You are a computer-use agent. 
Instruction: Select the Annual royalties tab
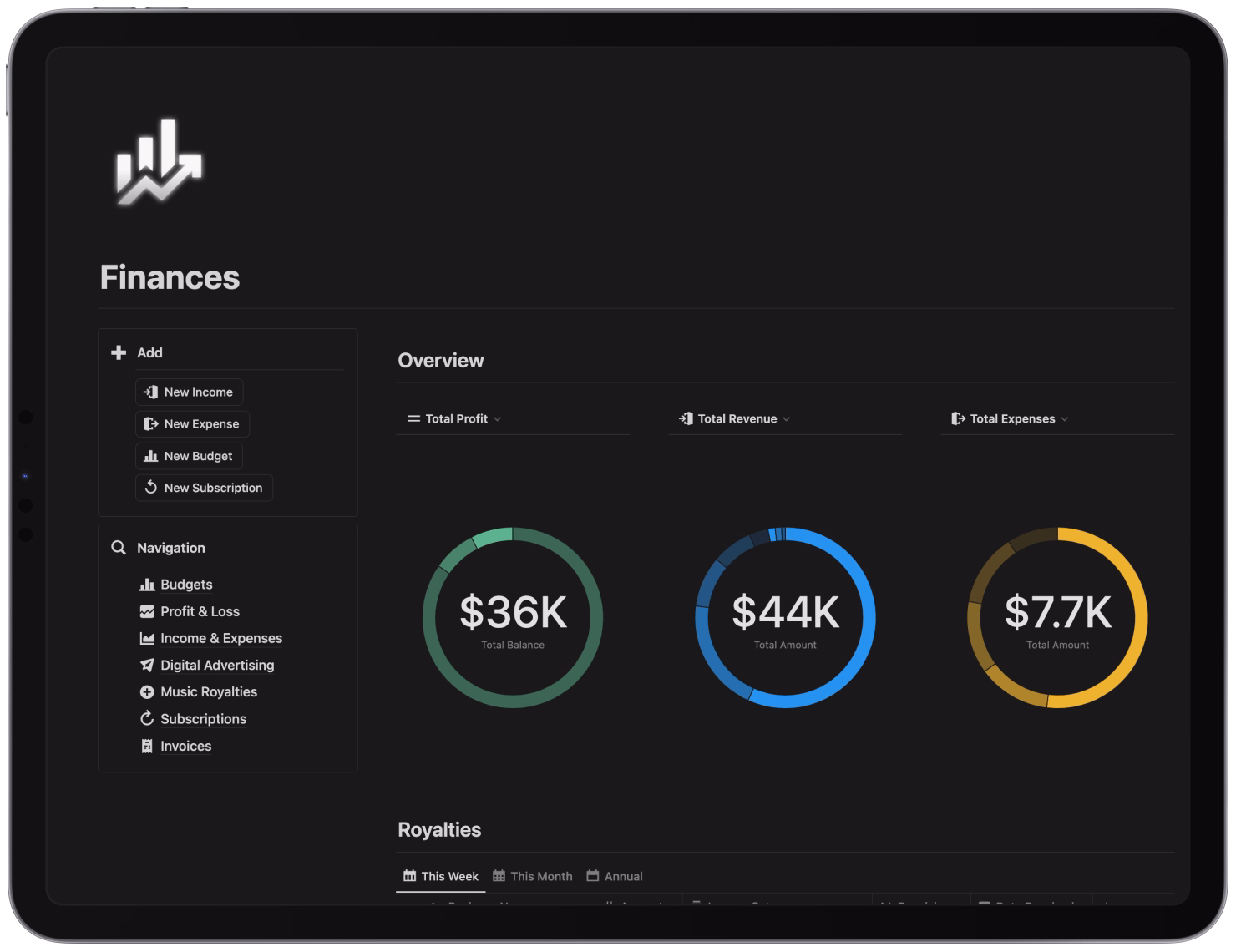pyautogui.click(x=615, y=876)
